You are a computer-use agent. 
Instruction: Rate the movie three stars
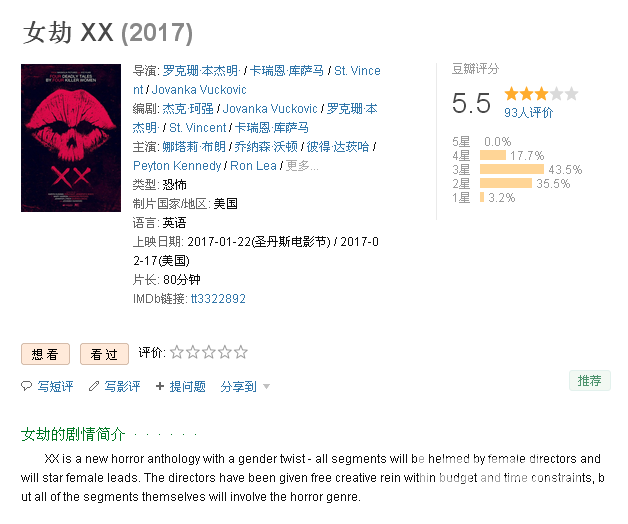(209, 352)
